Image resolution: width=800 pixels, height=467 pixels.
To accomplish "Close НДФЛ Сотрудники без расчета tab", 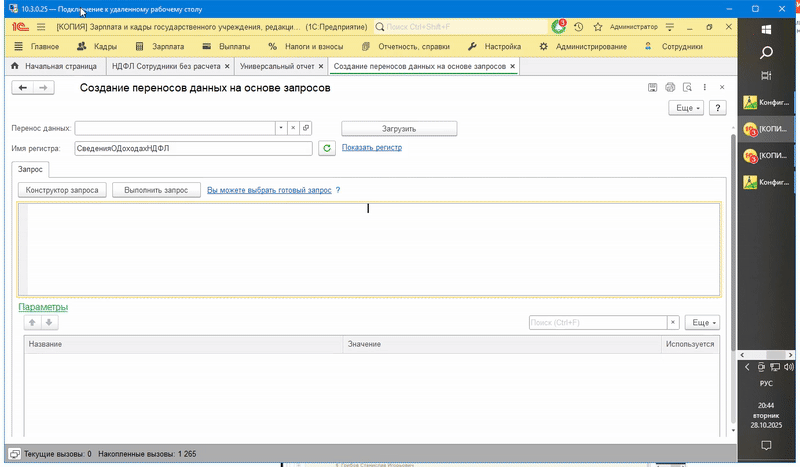I will [227, 66].
